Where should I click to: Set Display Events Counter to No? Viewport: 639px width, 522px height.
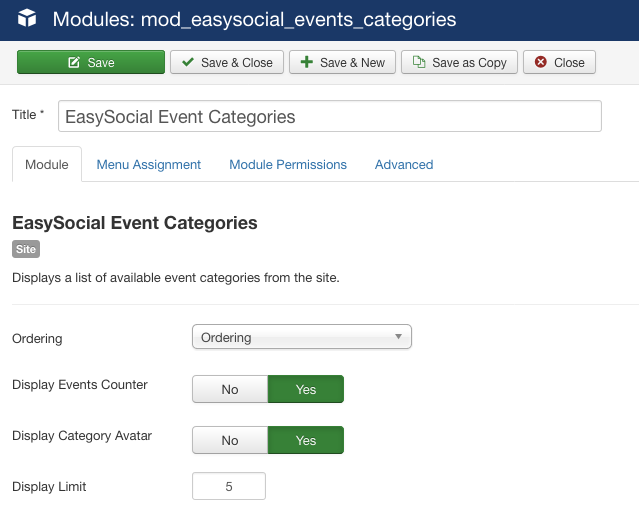click(230, 389)
